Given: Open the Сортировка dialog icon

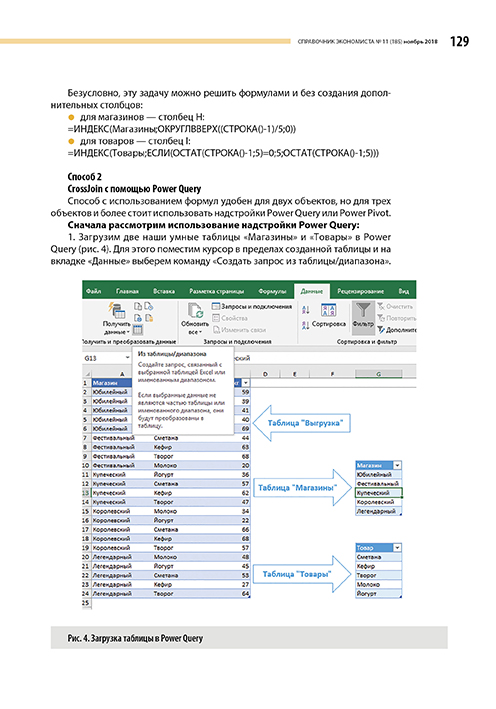Looking at the screenshot, I should (x=329, y=310).
